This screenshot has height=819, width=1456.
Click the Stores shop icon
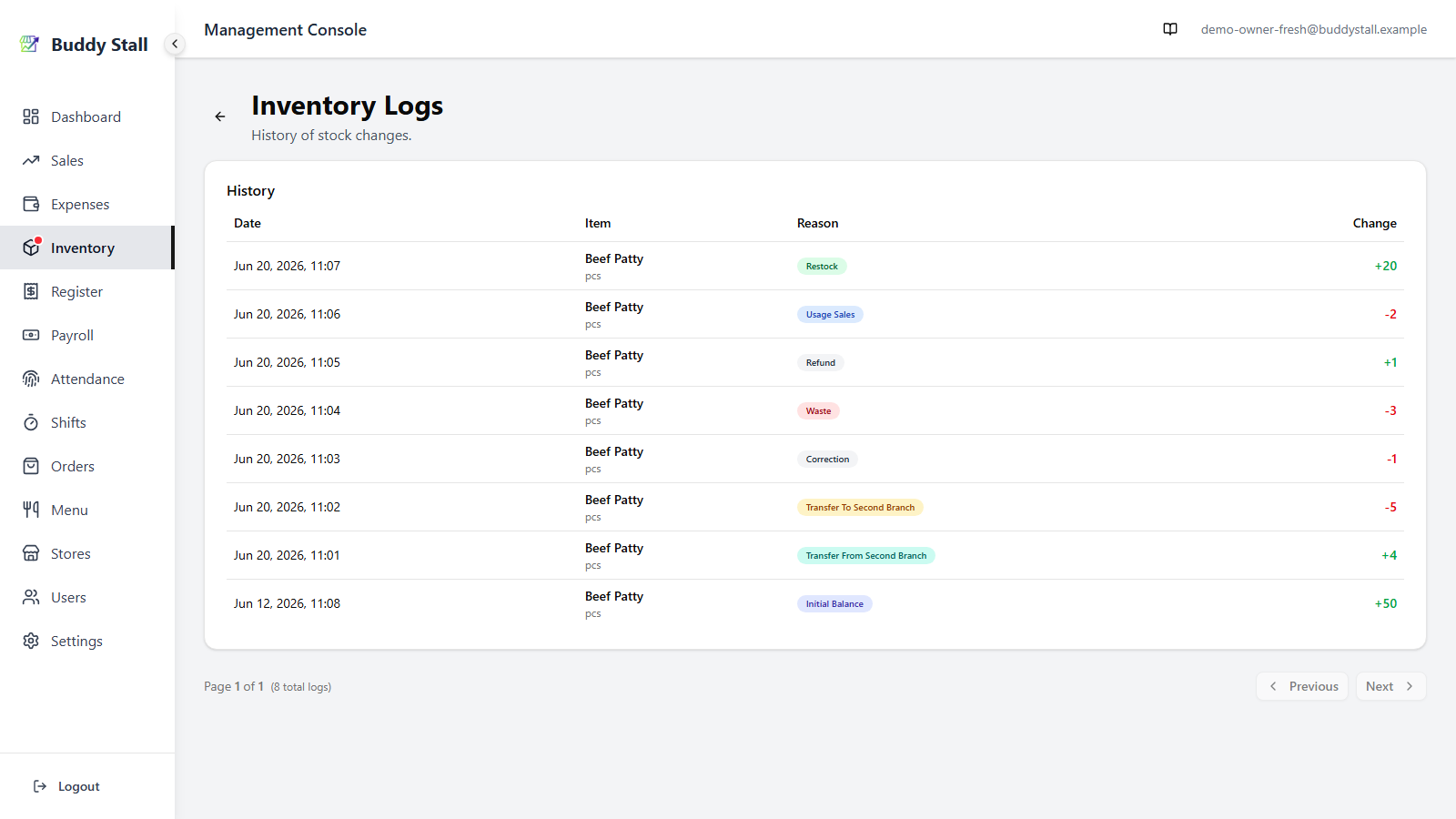point(31,553)
